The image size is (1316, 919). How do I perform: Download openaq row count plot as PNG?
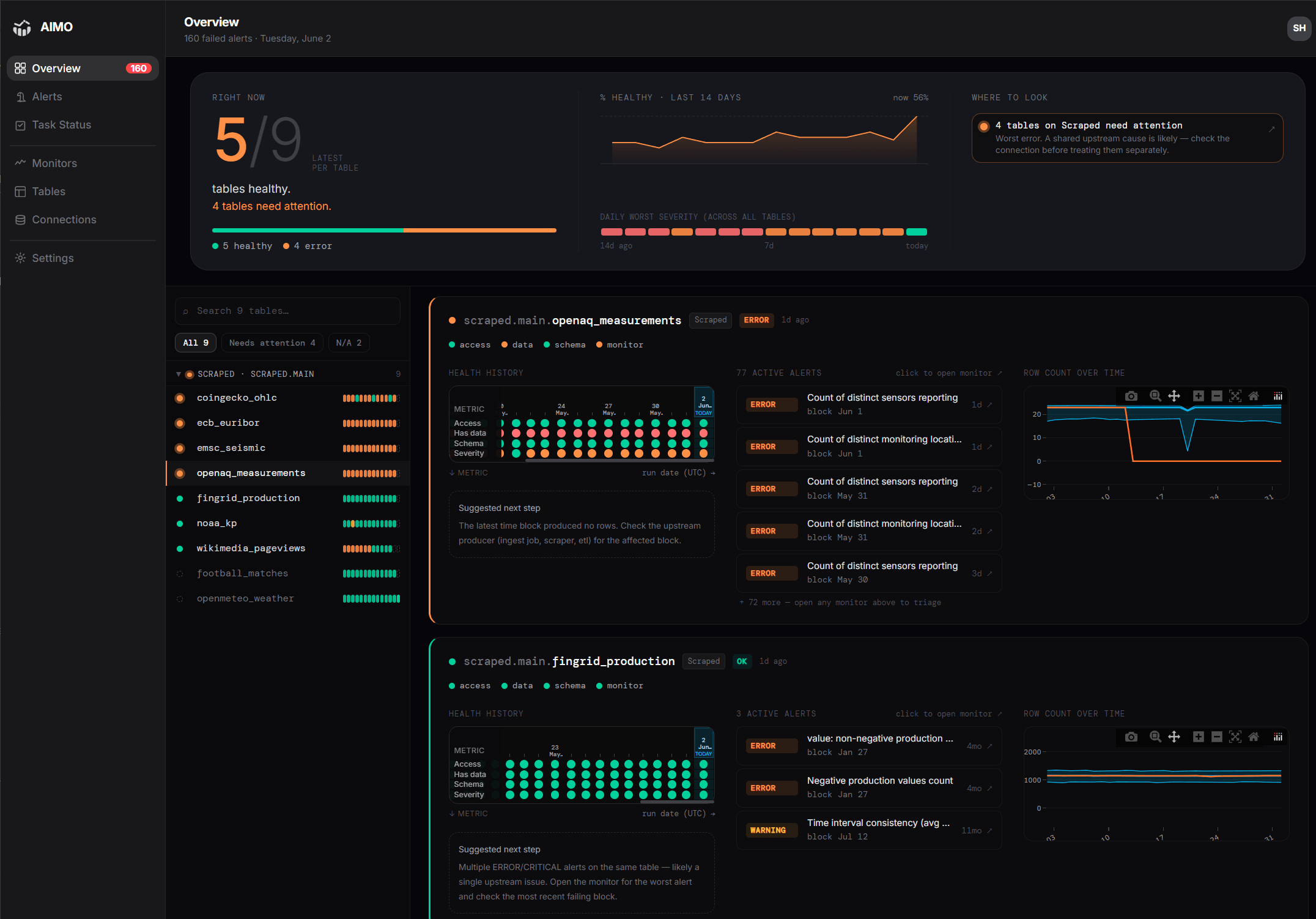pos(1131,396)
